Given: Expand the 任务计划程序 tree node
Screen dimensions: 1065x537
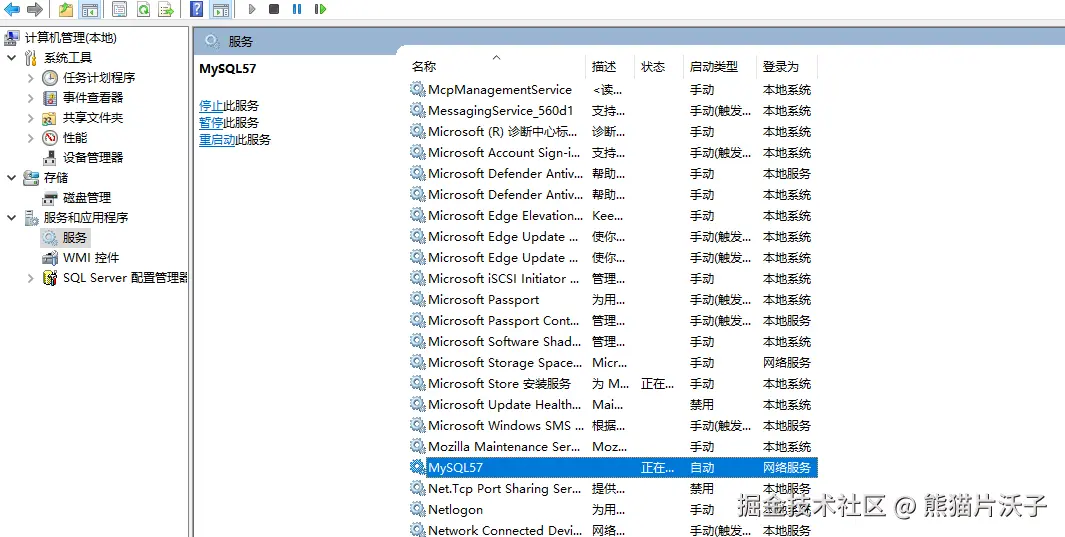Looking at the screenshot, I should tap(31, 78).
